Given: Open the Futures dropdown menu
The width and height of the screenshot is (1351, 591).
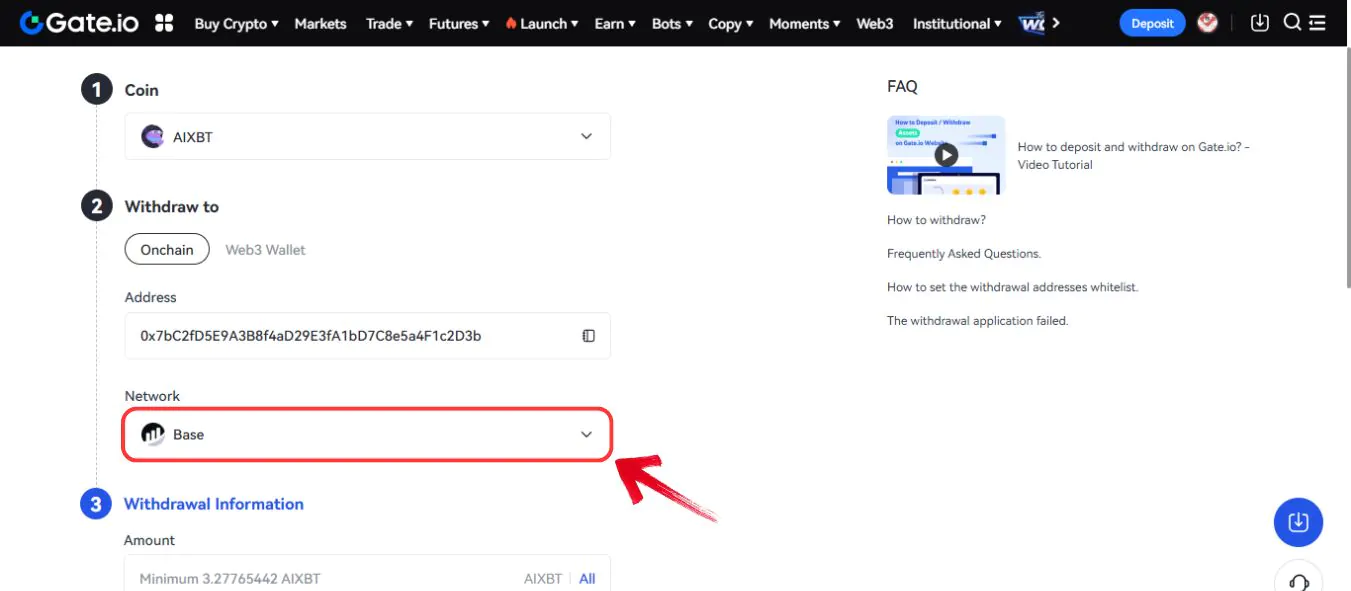Looking at the screenshot, I should 459,24.
